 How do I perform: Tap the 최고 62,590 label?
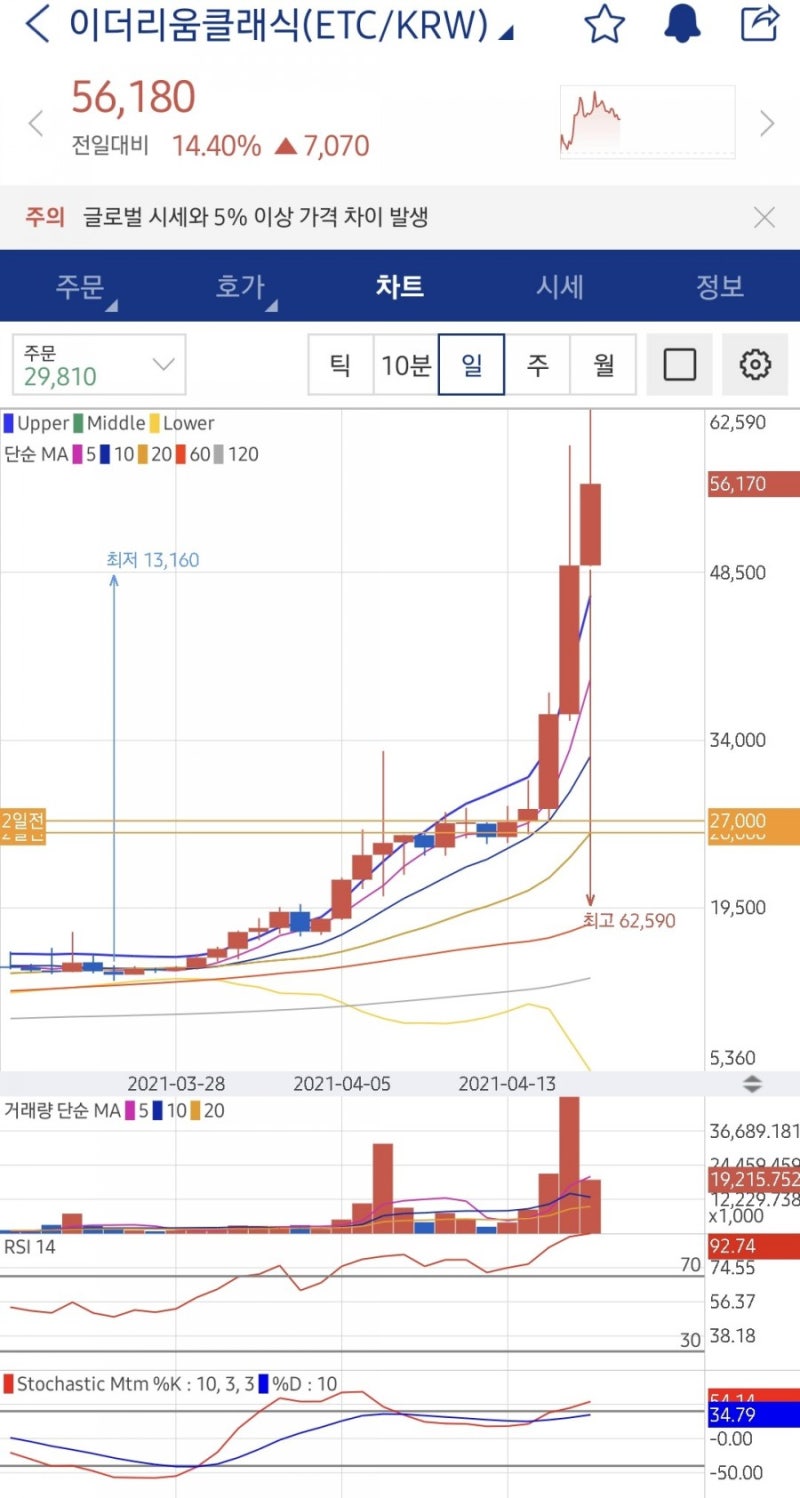coord(629,921)
